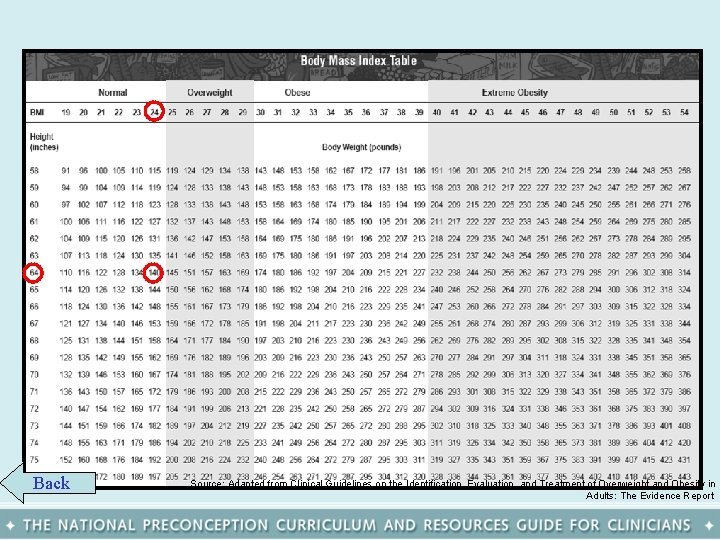This screenshot has width=720, height=540.
Task: Click weight 314 for height 64, BMI 54
Action: (684, 272)
